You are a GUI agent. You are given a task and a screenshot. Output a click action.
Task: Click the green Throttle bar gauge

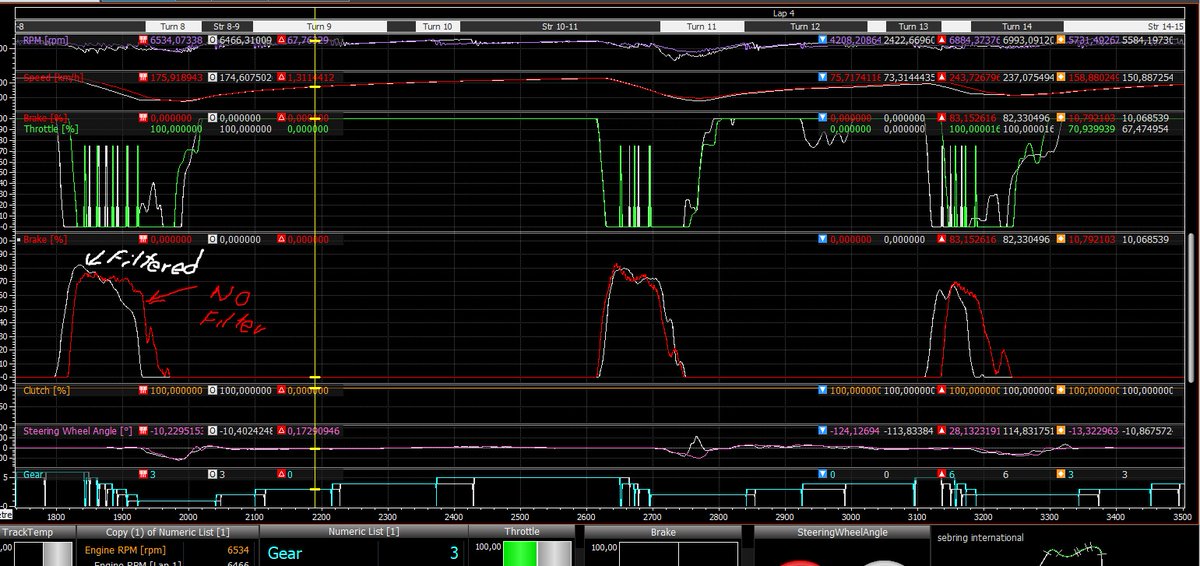520,553
